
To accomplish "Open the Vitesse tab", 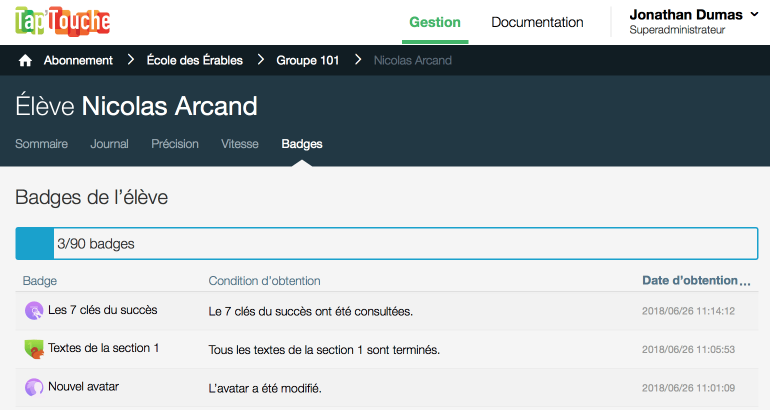I will [x=240, y=144].
